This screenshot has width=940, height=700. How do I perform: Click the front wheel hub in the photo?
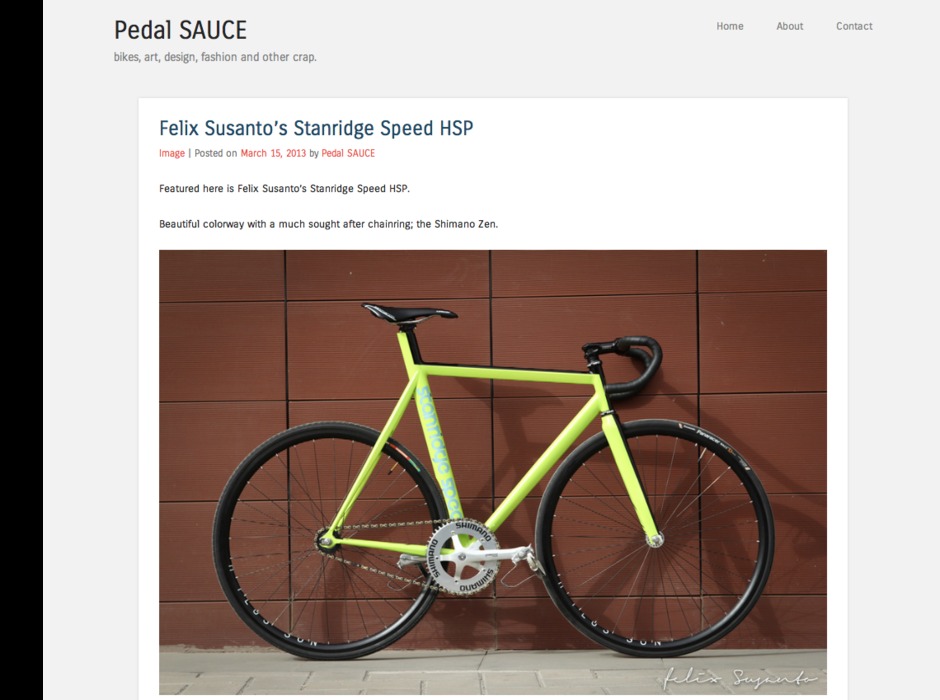click(655, 539)
